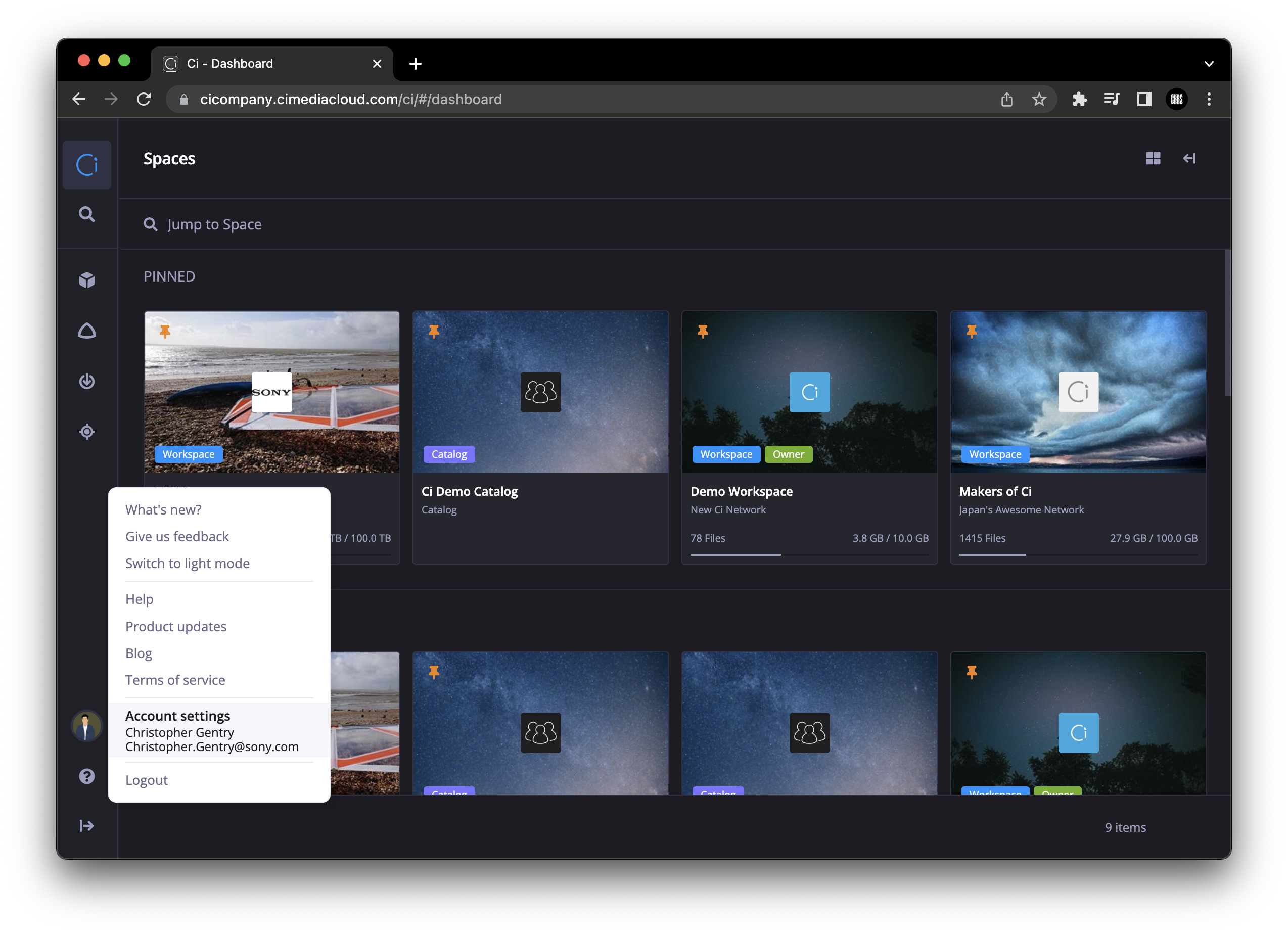The height and width of the screenshot is (934, 1288).
Task: Click the Catalog badge on Ci Demo Catalog
Action: 449,454
